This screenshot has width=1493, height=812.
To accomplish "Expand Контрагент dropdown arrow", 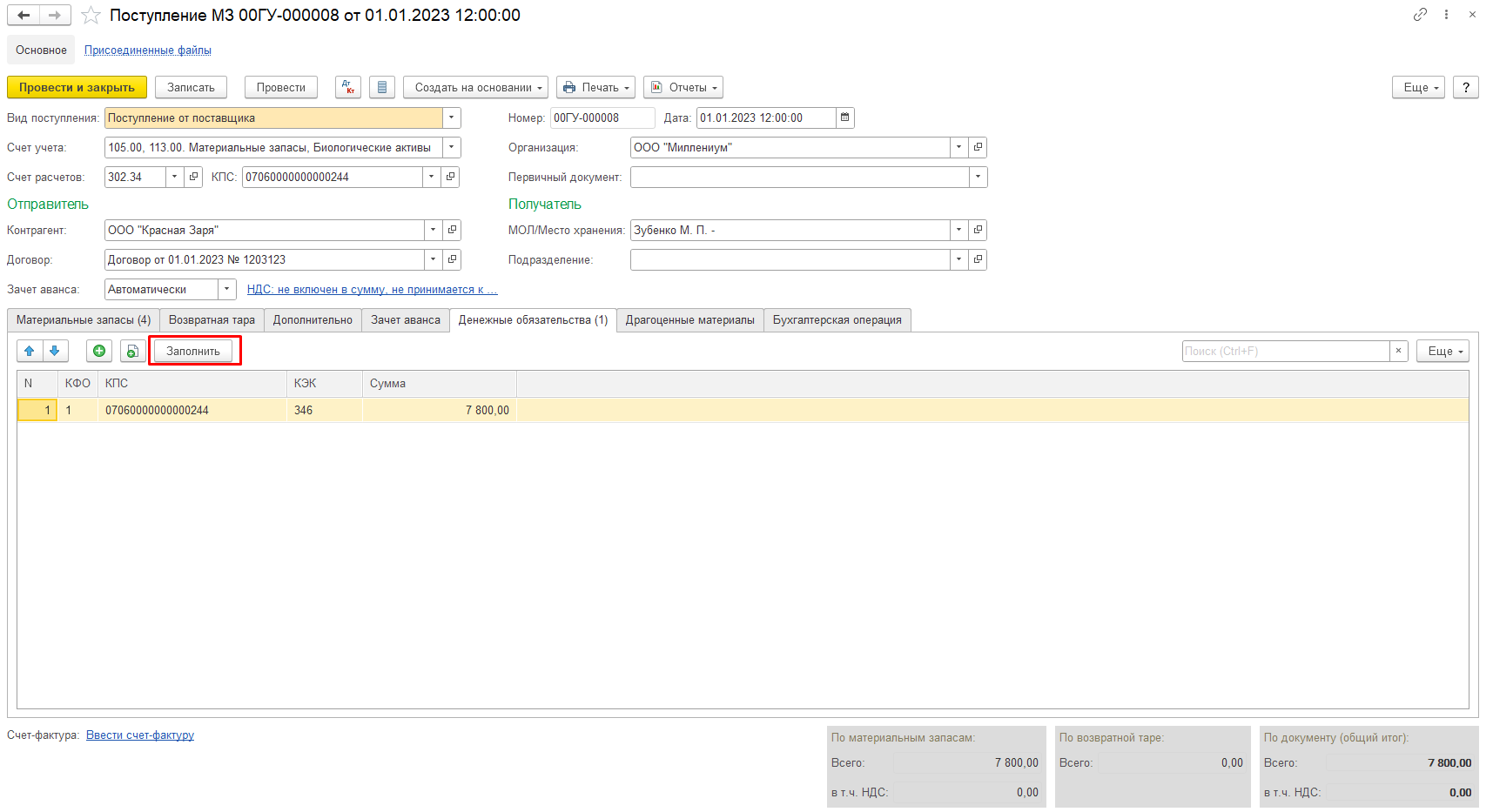I will 433,230.
